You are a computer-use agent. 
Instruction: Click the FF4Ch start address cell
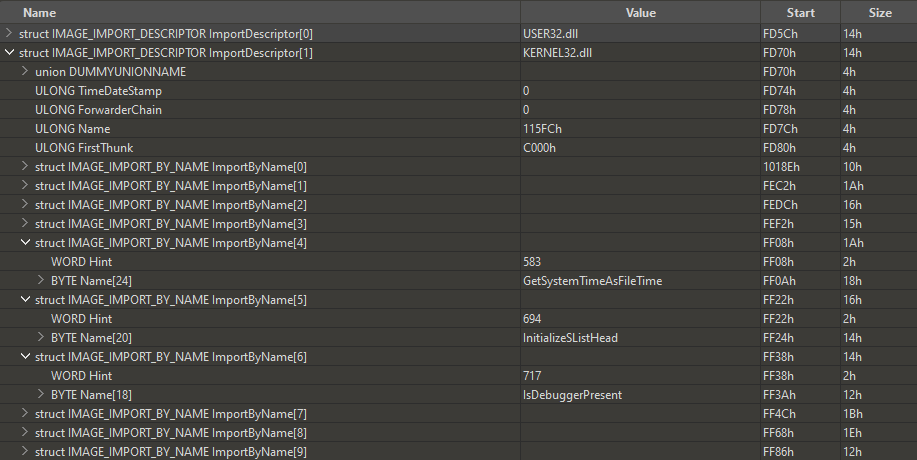[800, 413]
